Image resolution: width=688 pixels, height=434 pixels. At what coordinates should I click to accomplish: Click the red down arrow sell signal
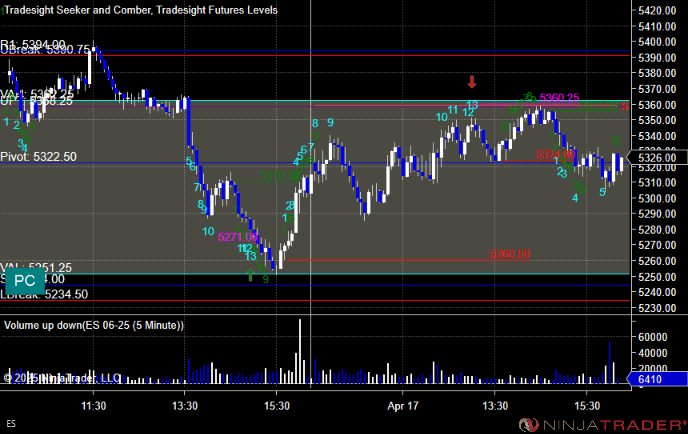pos(472,82)
